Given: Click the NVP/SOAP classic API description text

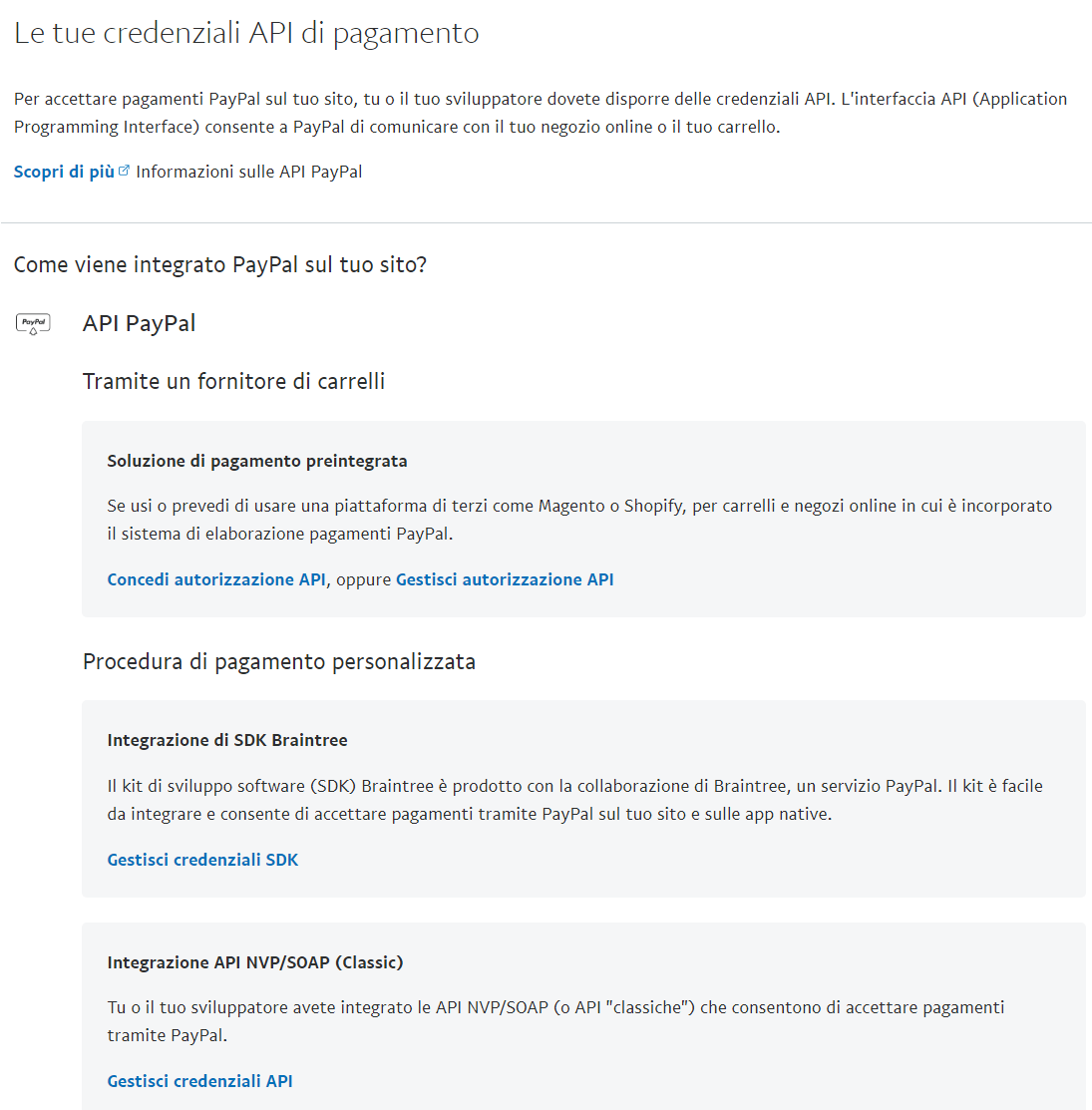Looking at the screenshot, I should tap(555, 1021).
